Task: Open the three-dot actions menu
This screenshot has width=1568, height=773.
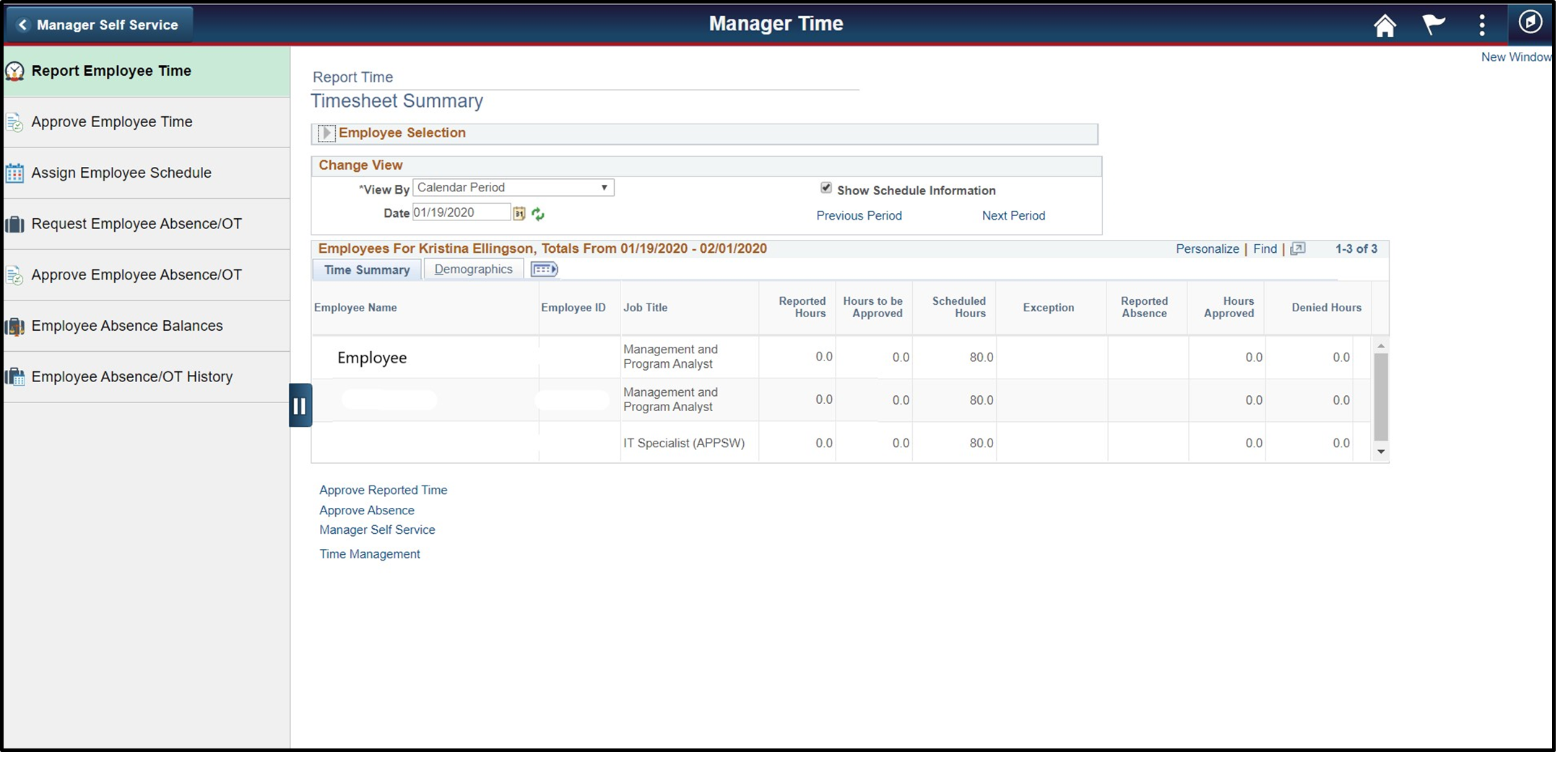Action: [1481, 25]
